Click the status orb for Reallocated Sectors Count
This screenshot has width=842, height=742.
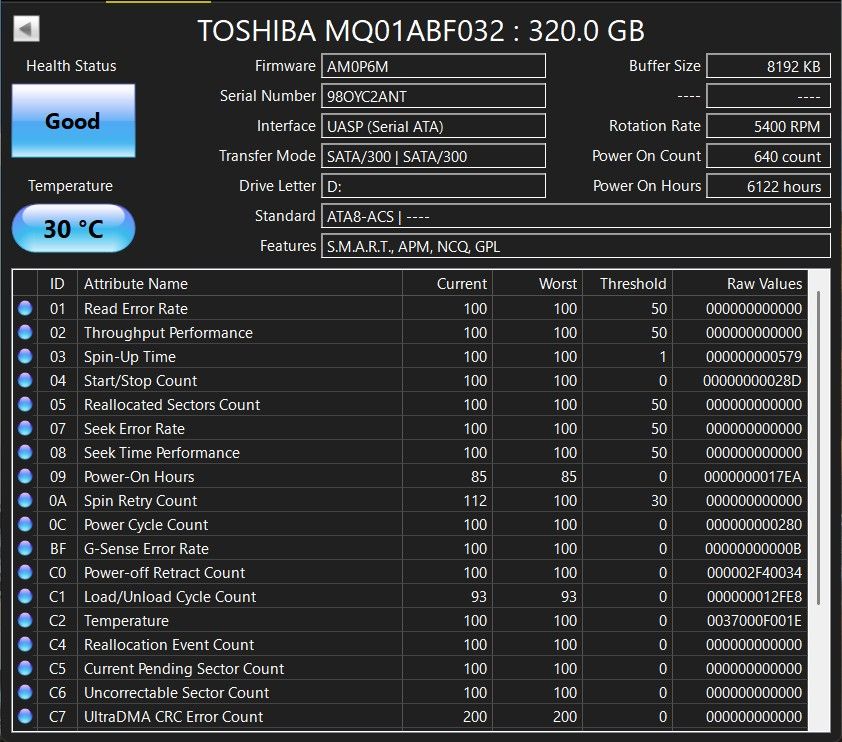[x=25, y=404]
